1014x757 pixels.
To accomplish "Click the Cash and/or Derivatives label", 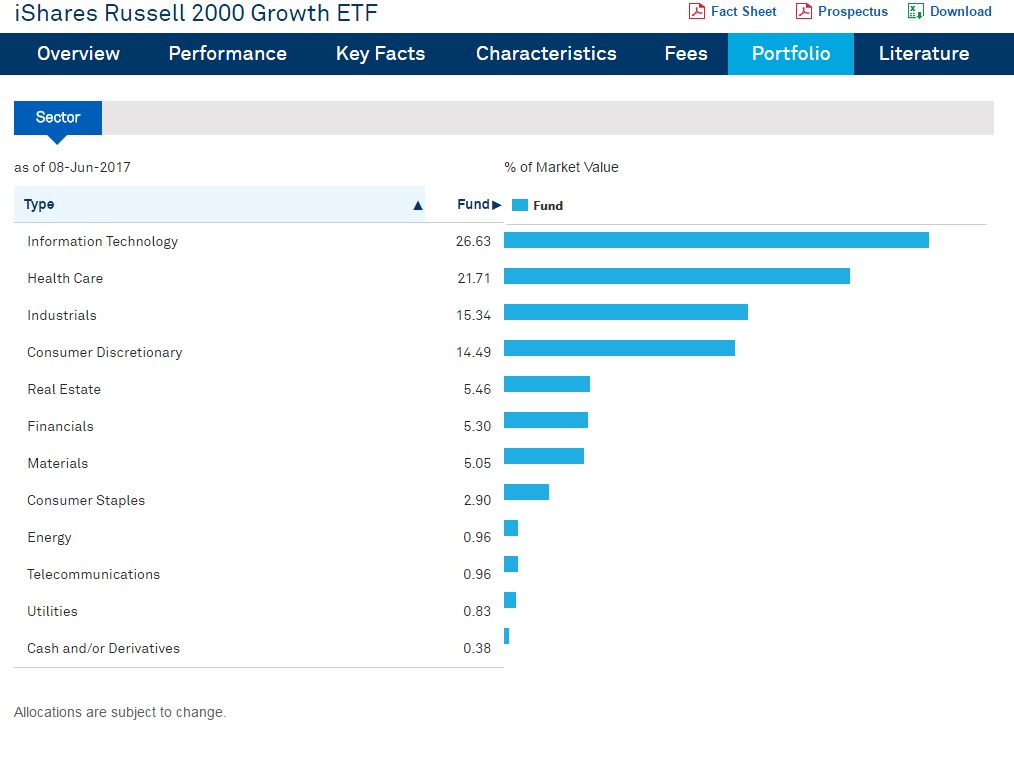I will coord(103,648).
